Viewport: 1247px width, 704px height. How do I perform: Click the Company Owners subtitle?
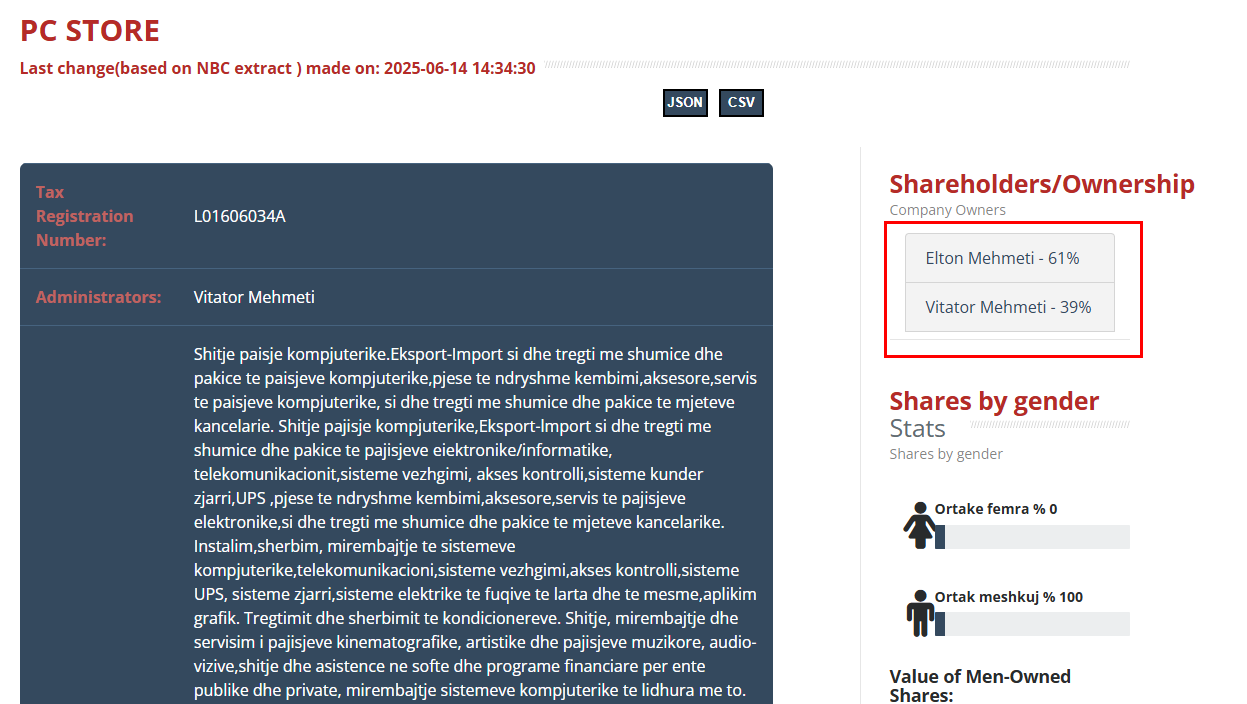[x=948, y=210]
